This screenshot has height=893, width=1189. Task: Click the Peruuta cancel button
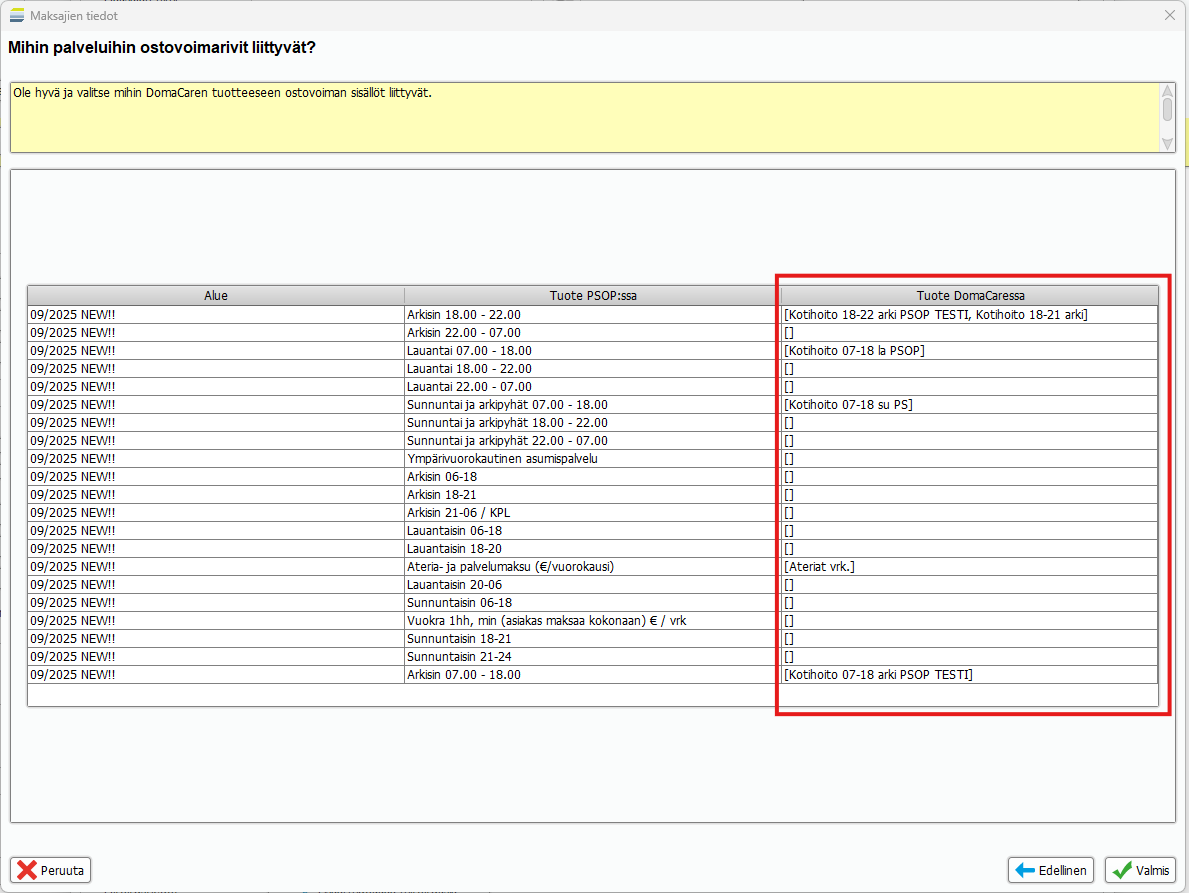51,870
